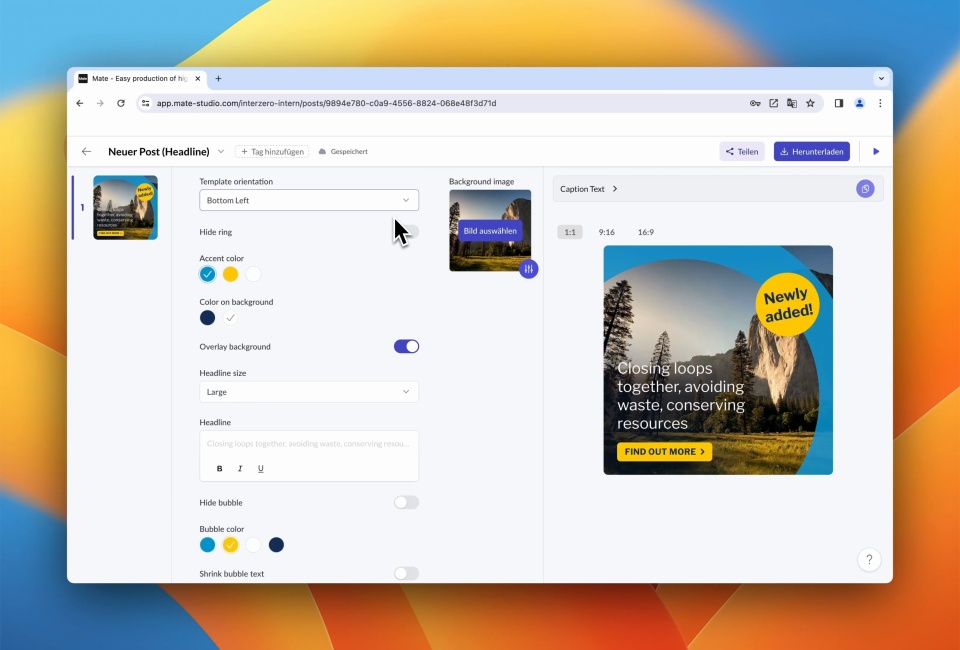
Task: Share the post via Teilen
Action: click(741, 152)
